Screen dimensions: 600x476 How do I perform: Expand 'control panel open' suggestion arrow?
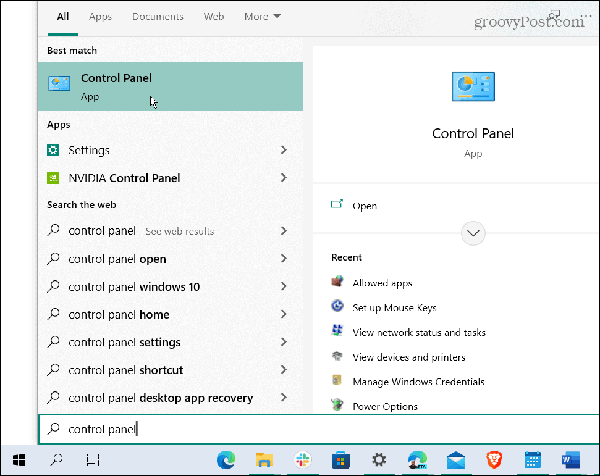pos(284,258)
